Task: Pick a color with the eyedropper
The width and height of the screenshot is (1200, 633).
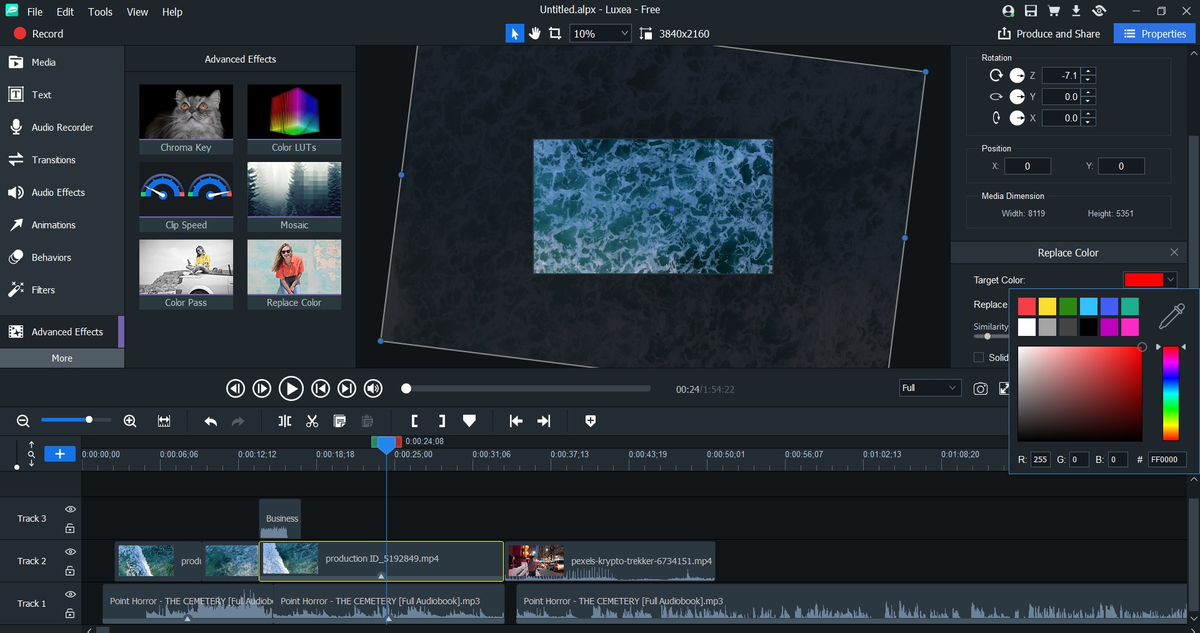Action: tap(1170, 315)
